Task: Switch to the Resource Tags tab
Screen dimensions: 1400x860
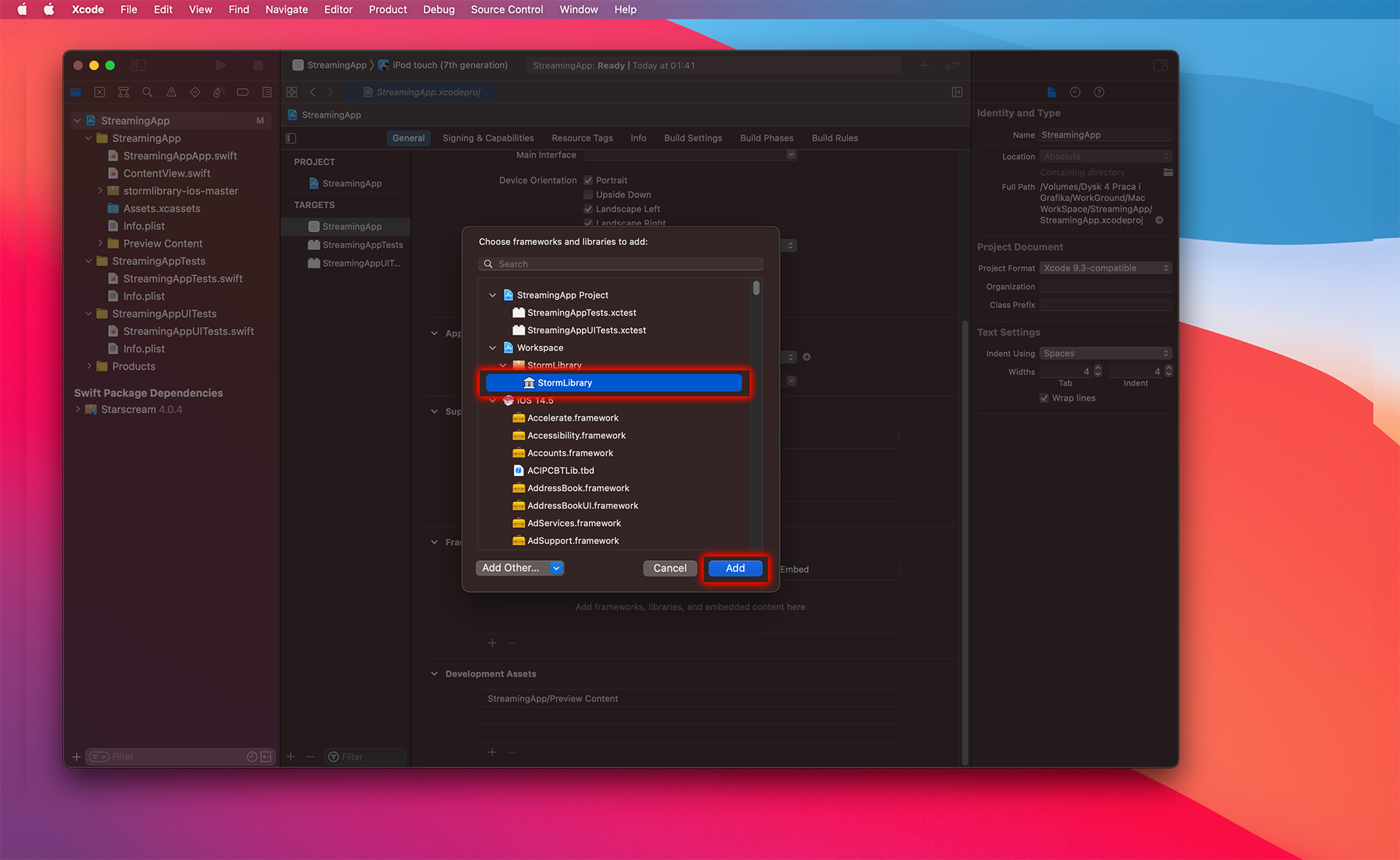Action: 582,138
